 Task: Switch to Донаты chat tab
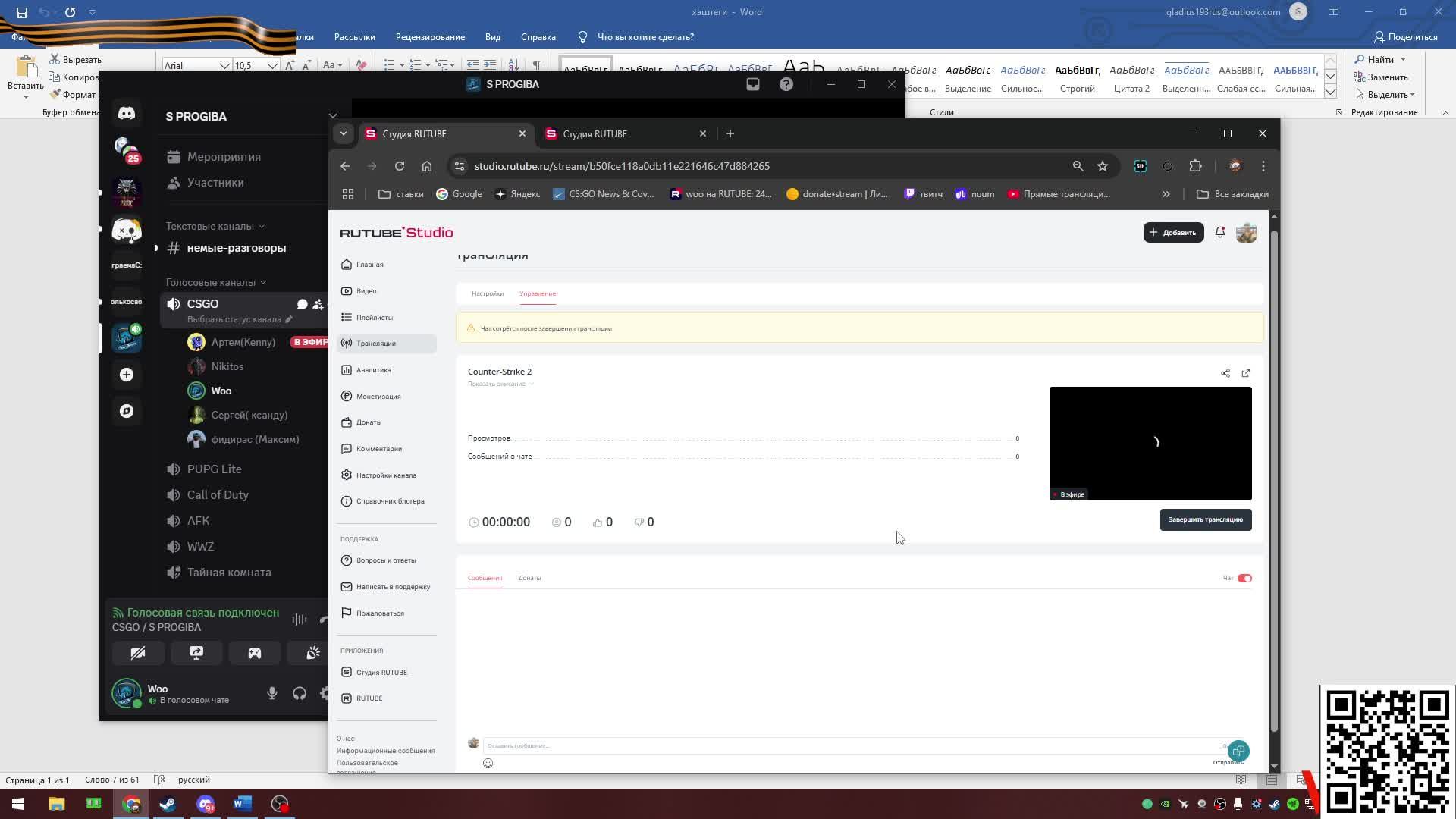[529, 578]
